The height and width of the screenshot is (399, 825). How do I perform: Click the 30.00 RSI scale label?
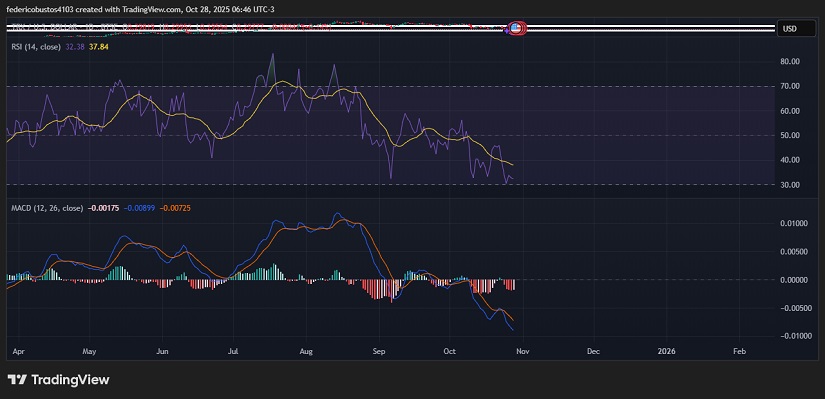(790, 185)
